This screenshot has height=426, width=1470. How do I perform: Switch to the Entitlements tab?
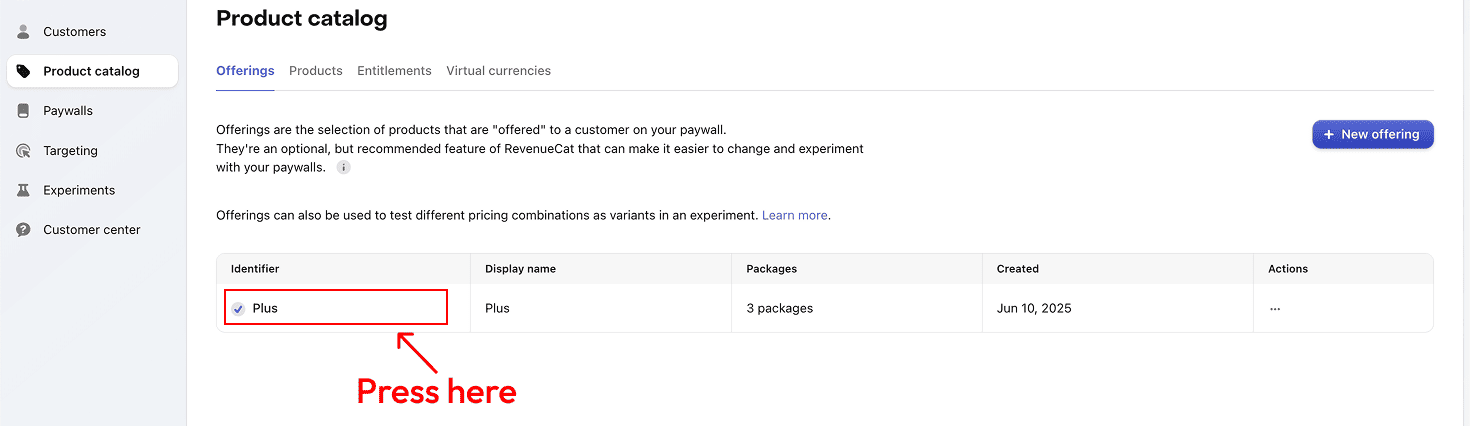394,71
